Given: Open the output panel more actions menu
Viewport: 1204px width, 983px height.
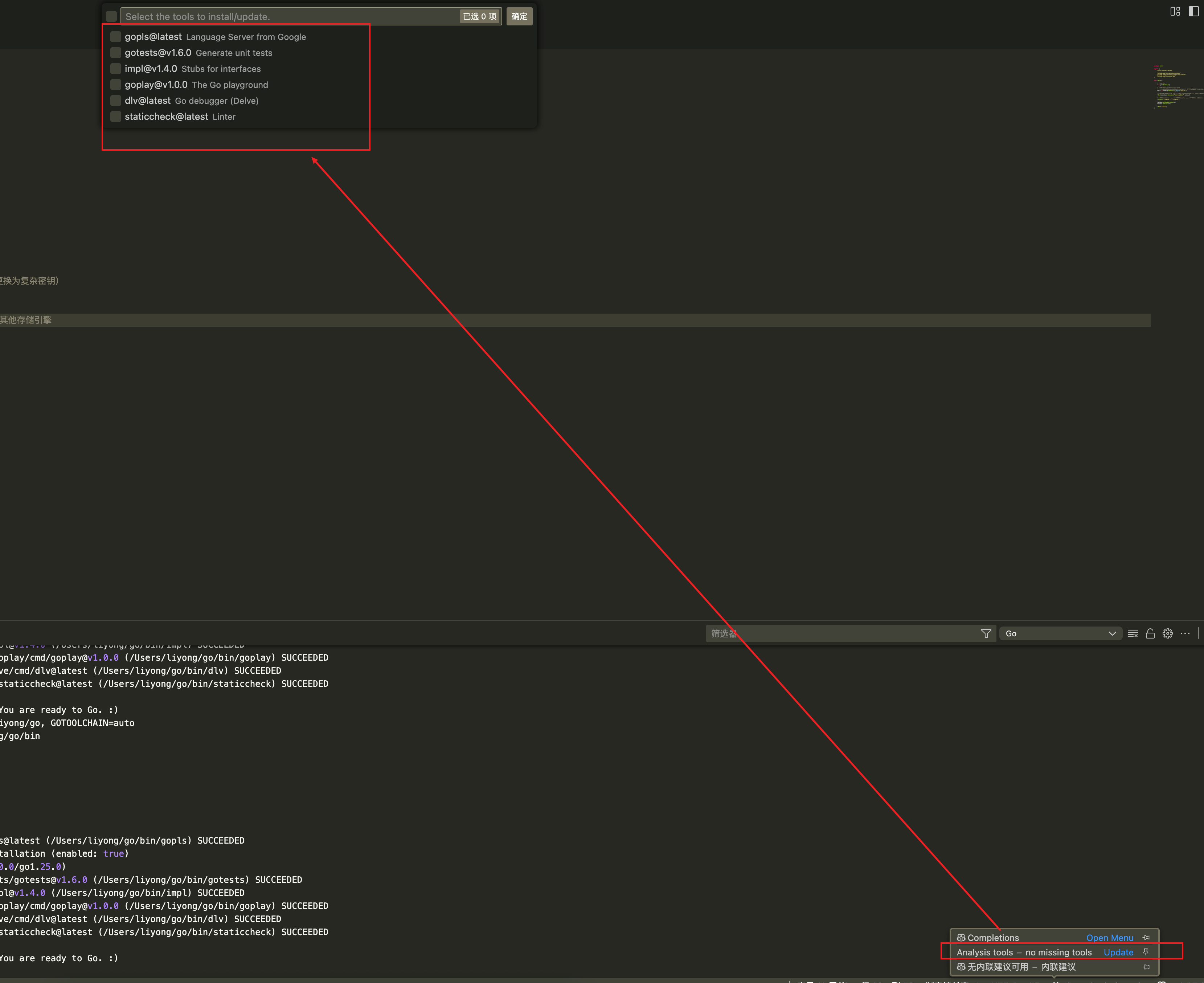Looking at the screenshot, I should point(1185,634).
